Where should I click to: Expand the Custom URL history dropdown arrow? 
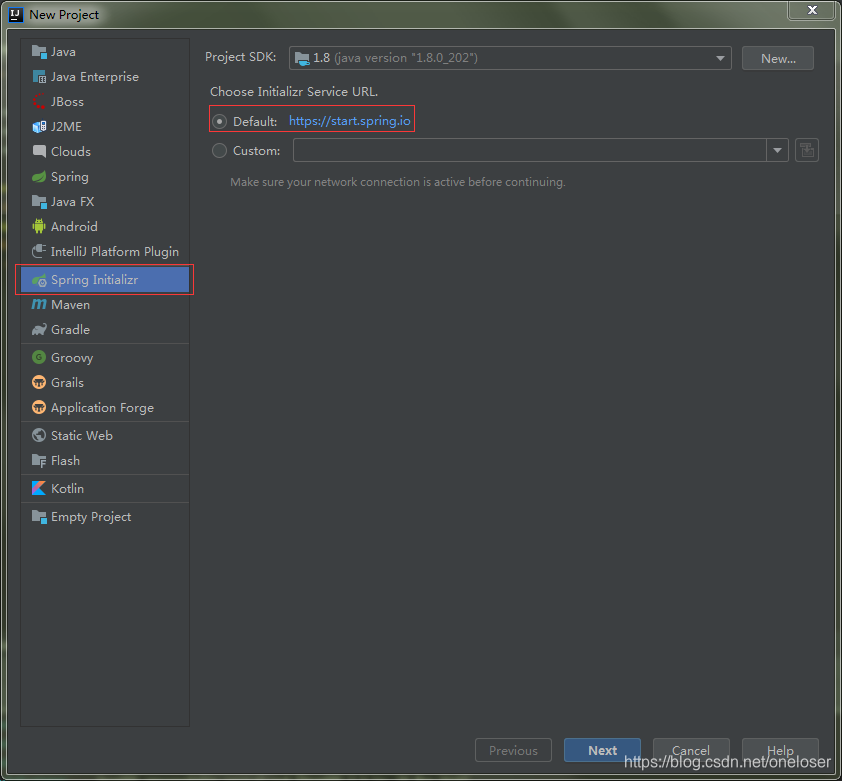tap(777, 150)
